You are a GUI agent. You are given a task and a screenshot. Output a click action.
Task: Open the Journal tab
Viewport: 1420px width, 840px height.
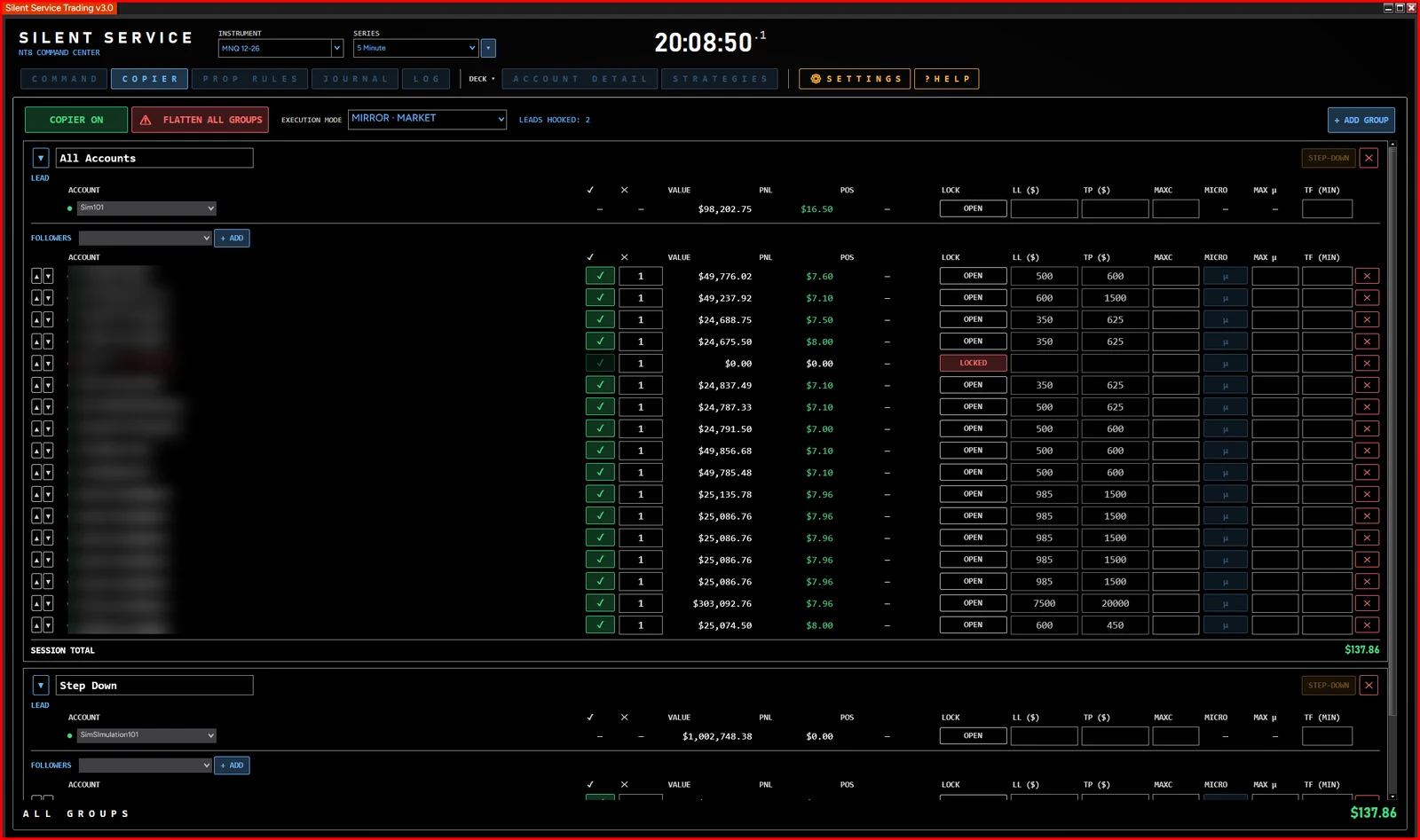356,79
